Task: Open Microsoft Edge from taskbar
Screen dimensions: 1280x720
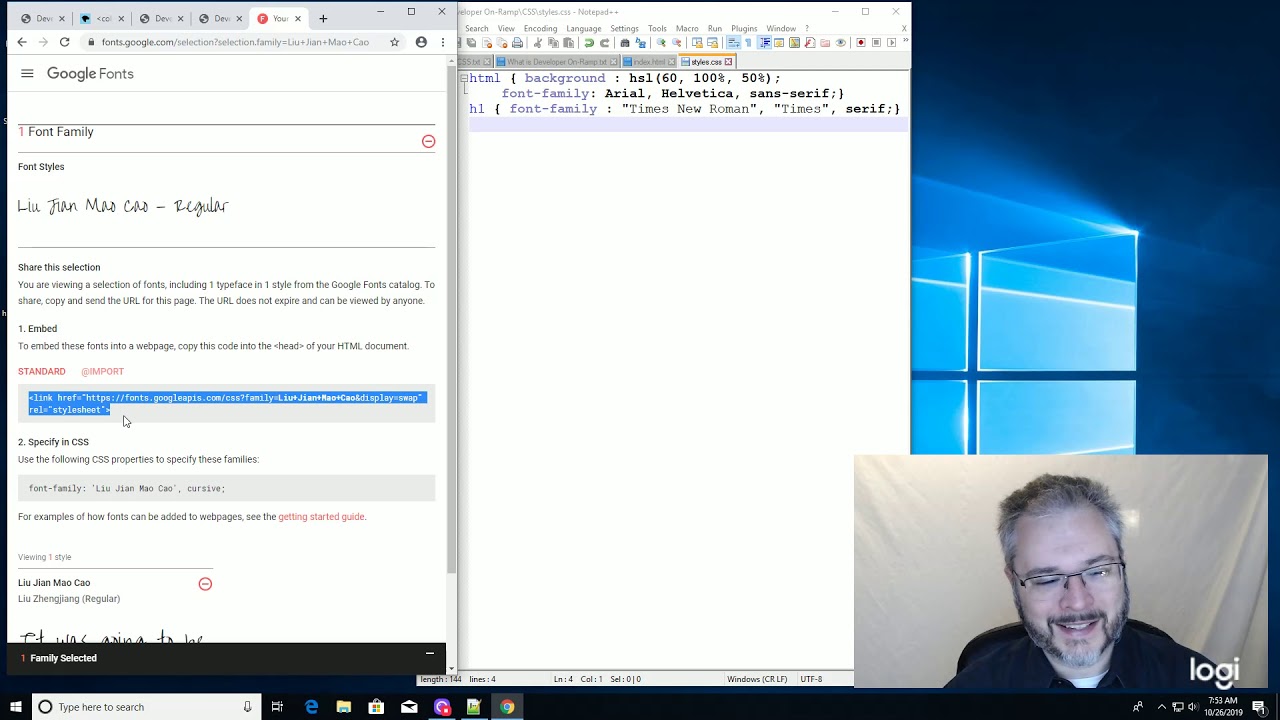Action: 311,707
